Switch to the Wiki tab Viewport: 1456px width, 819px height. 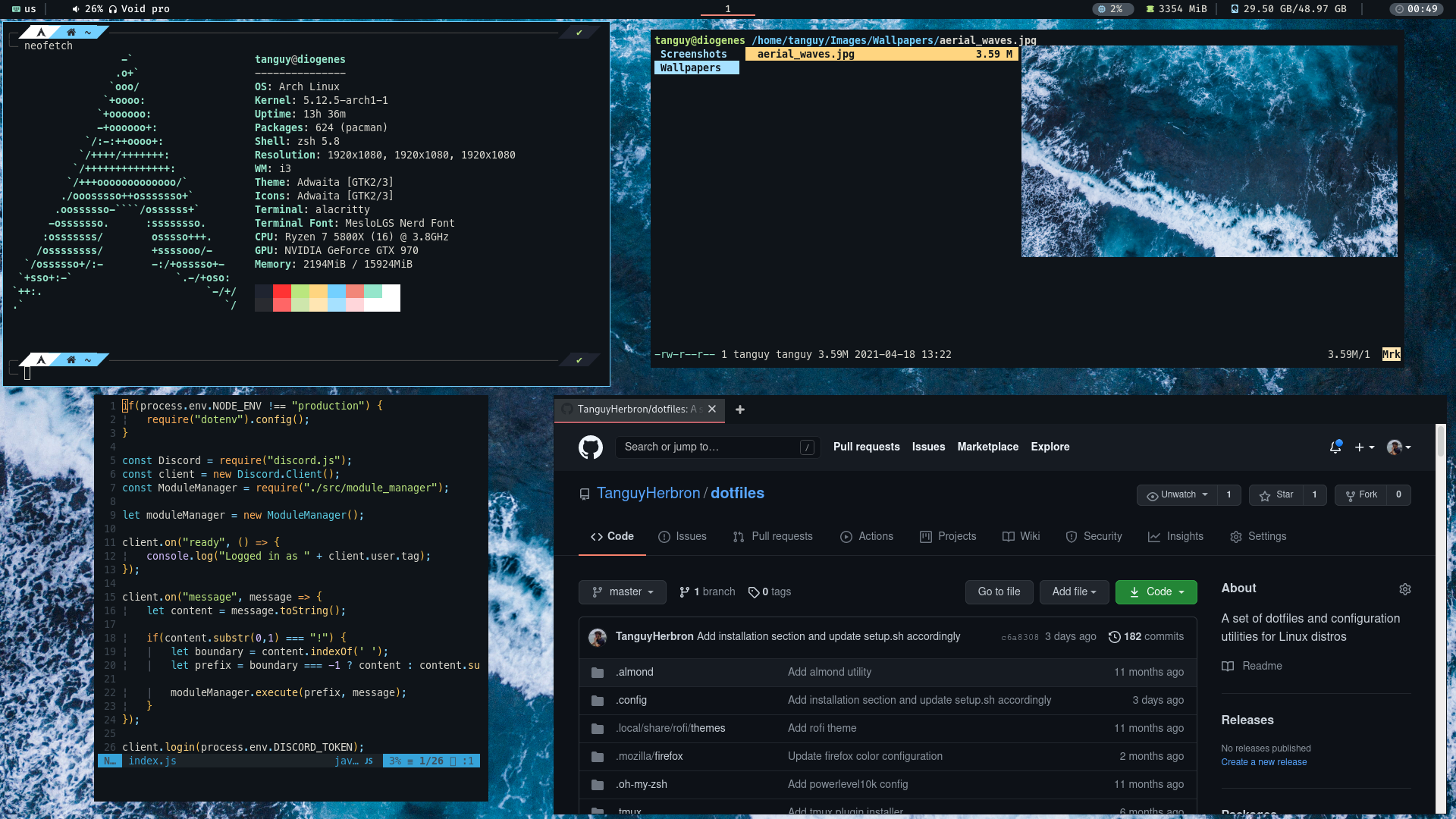(1021, 537)
